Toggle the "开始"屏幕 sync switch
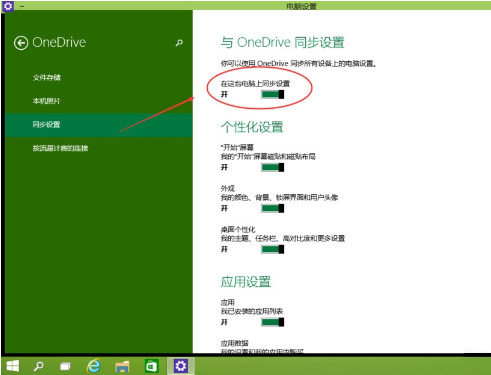 [273, 167]
